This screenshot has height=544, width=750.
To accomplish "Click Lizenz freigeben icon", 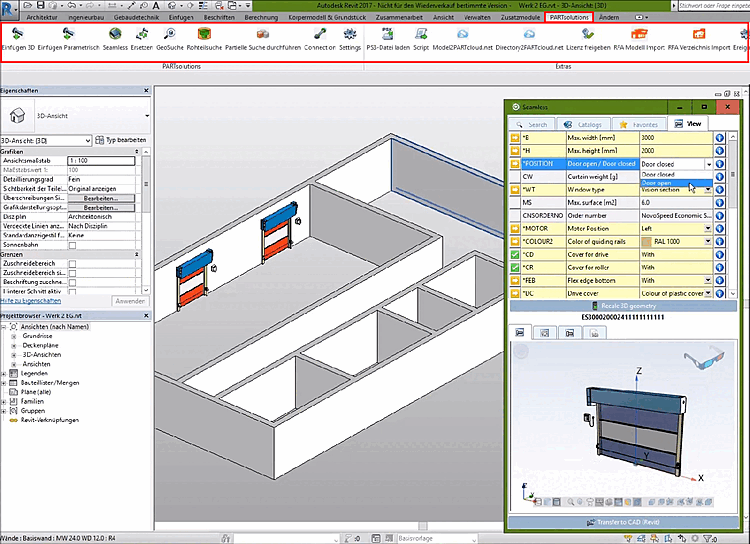I will coord(588,33).
